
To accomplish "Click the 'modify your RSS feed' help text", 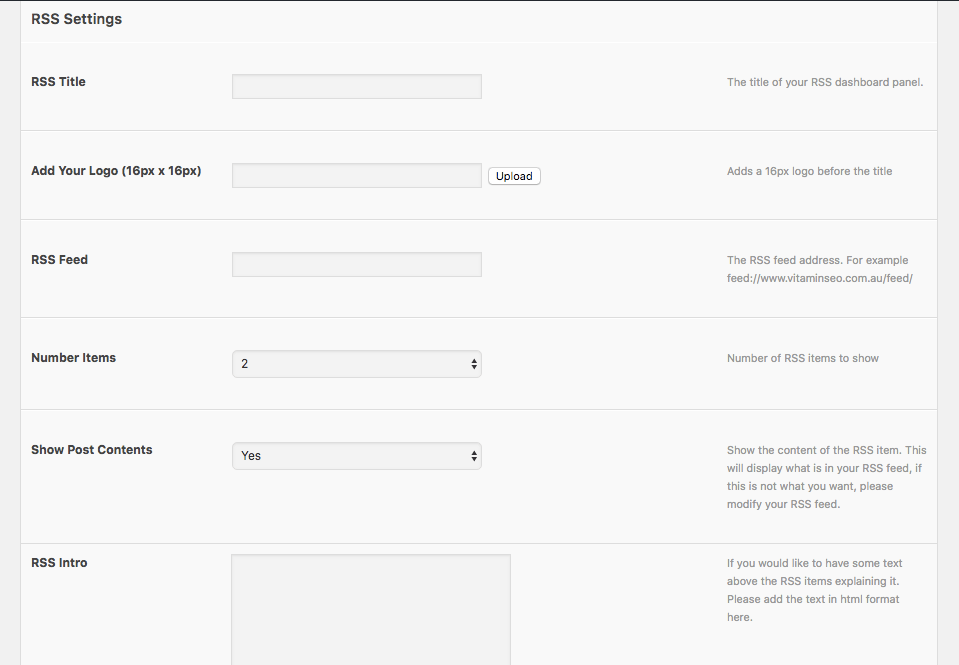I will 783,505.
